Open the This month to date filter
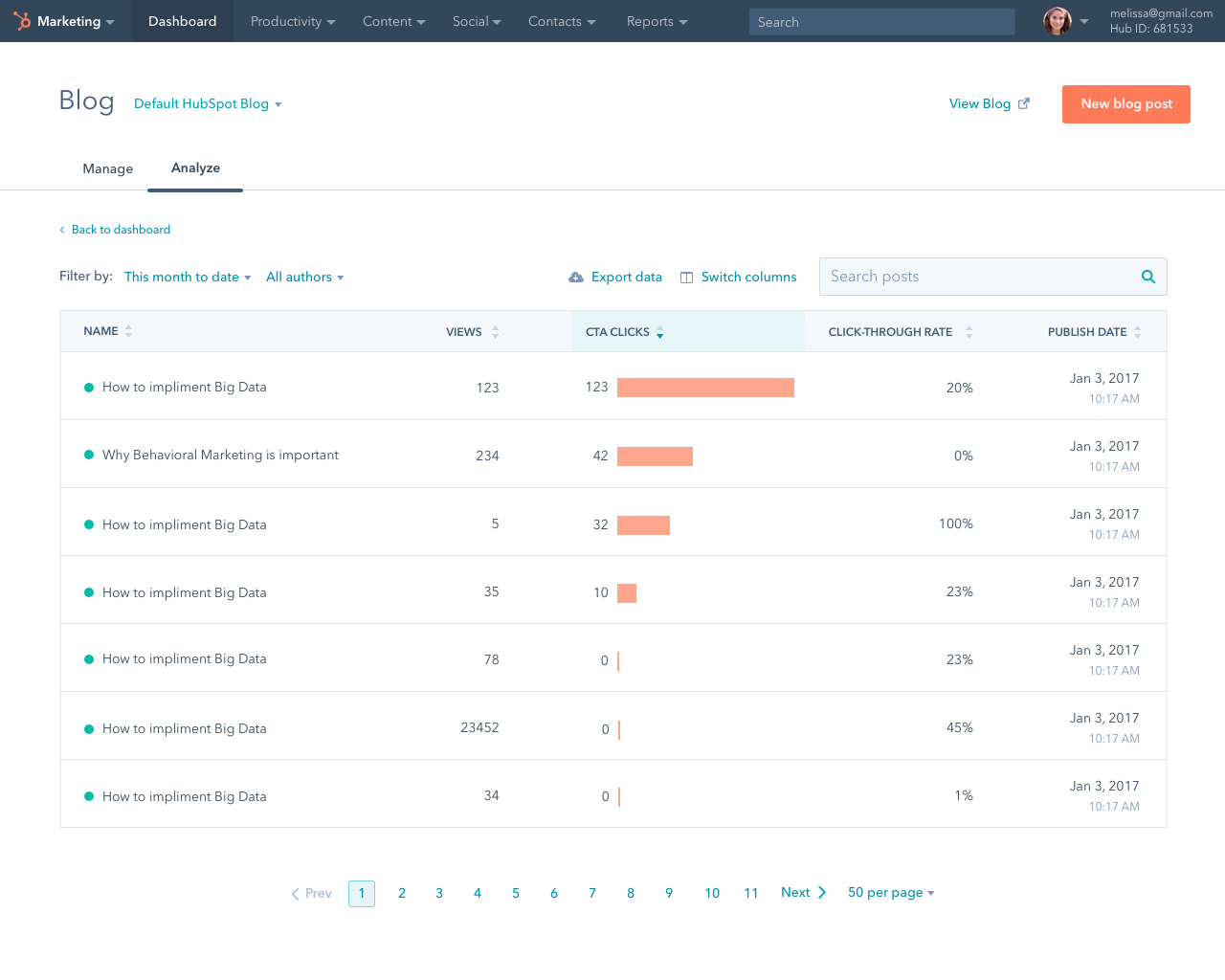This screenshot has height=980, width=1225. point(188,278)
